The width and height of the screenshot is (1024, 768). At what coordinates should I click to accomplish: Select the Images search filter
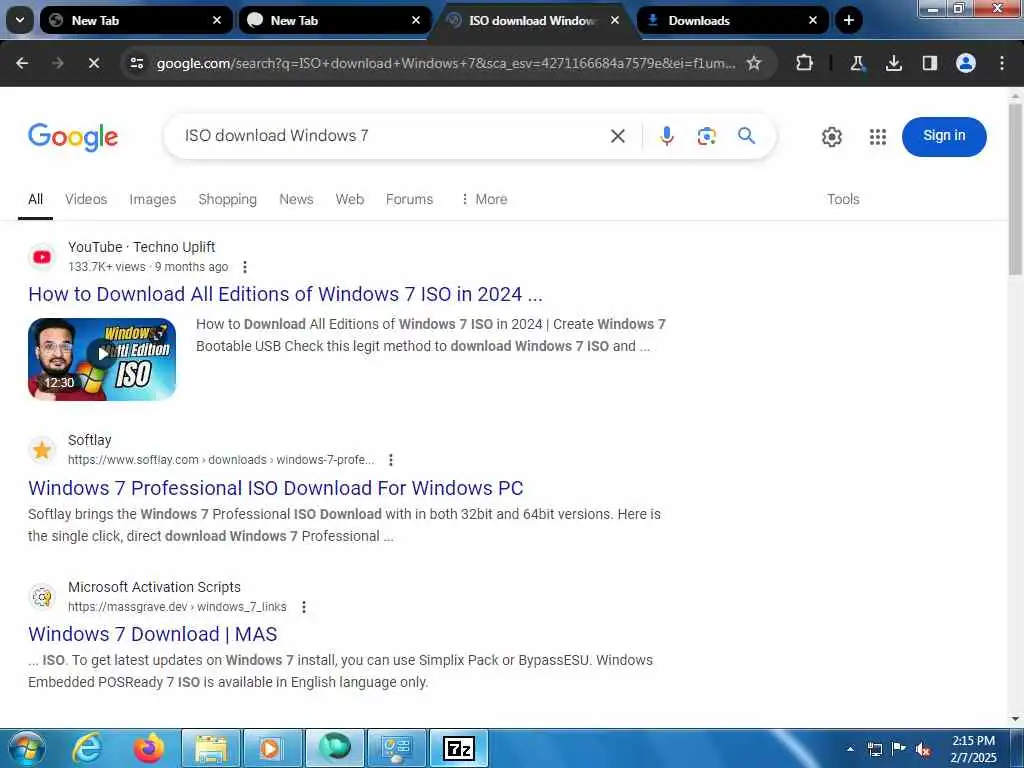tap(152, 199)
